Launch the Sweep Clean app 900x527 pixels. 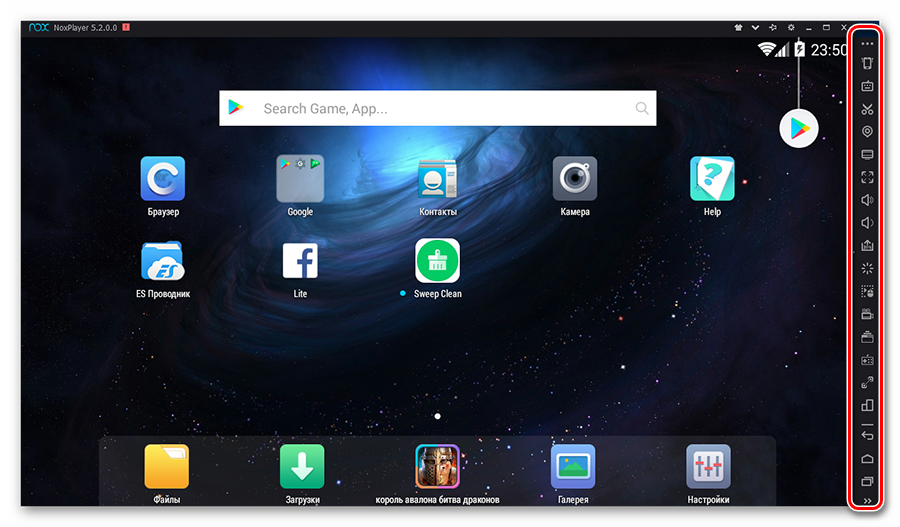pyautogui.click(x=438, y=261)
